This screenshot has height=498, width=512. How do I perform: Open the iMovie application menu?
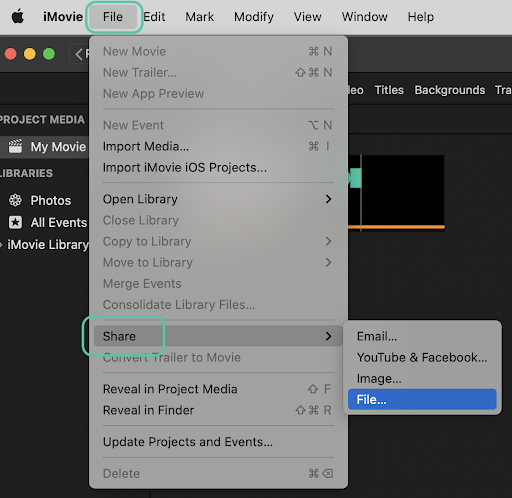point(63,17)
